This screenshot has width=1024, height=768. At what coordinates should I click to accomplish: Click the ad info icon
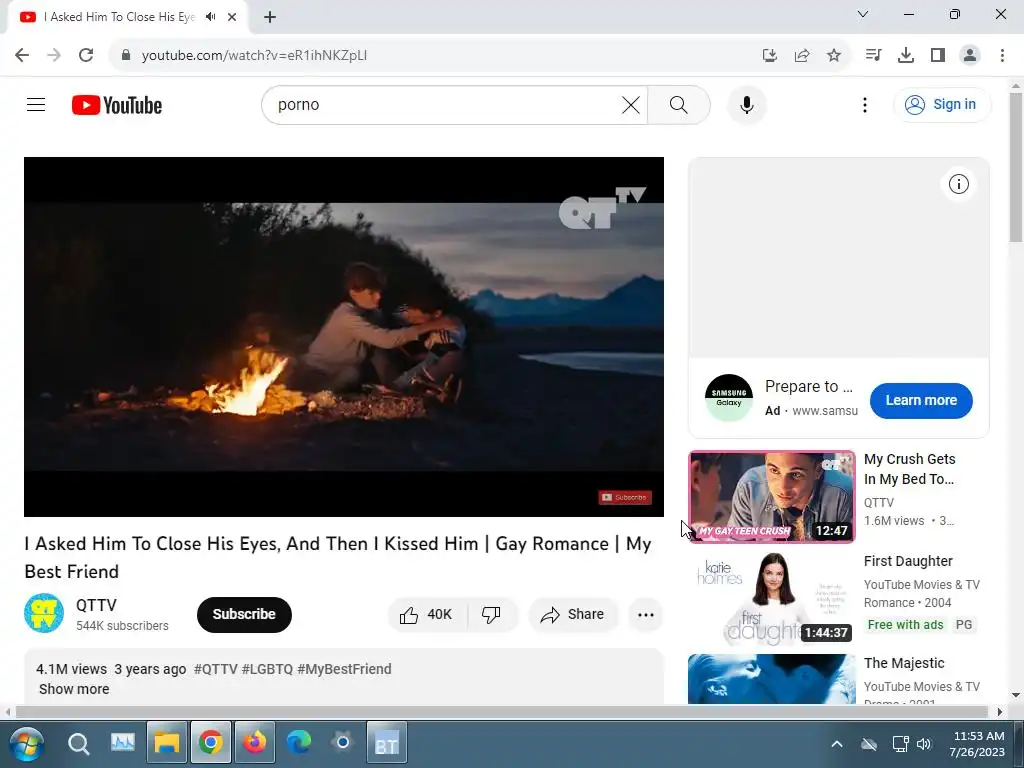(x=958, y=184)
